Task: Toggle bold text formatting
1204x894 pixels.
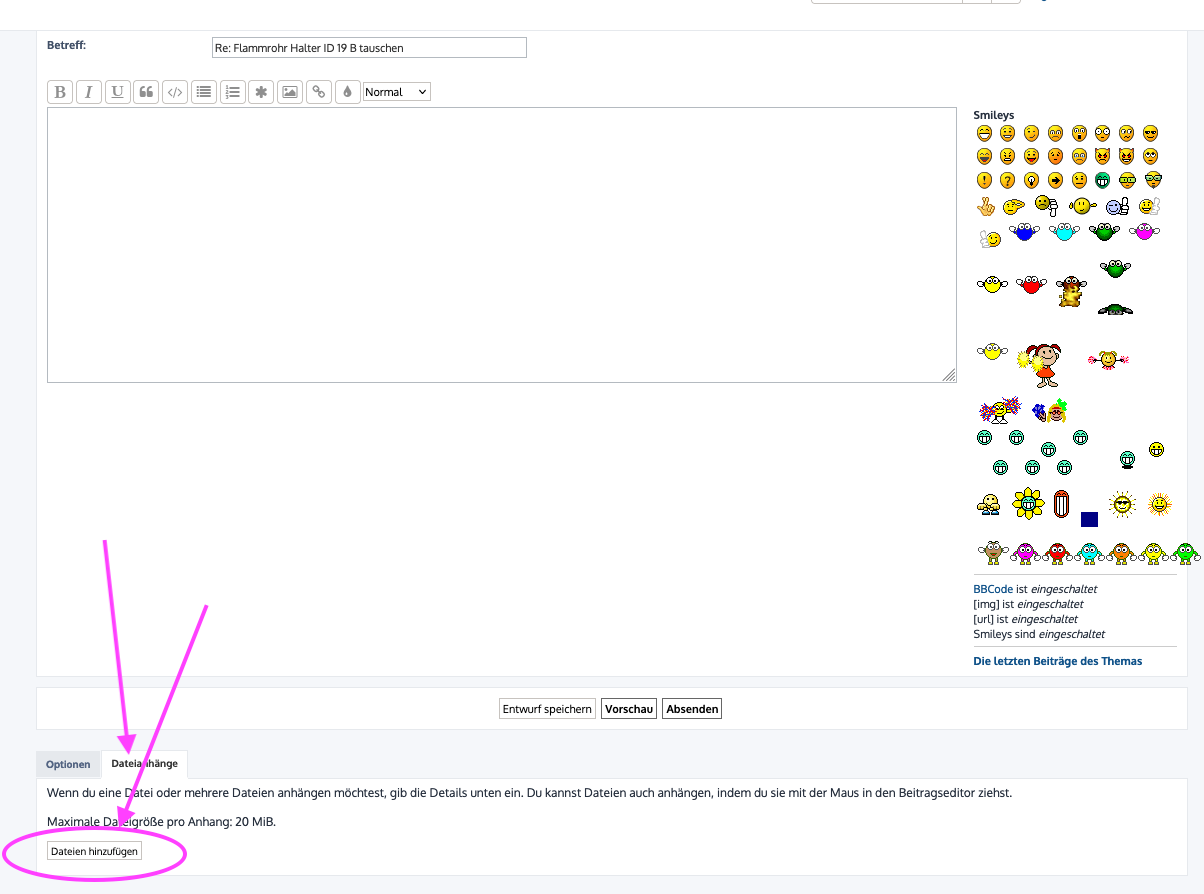Action: tap(60, 92)
